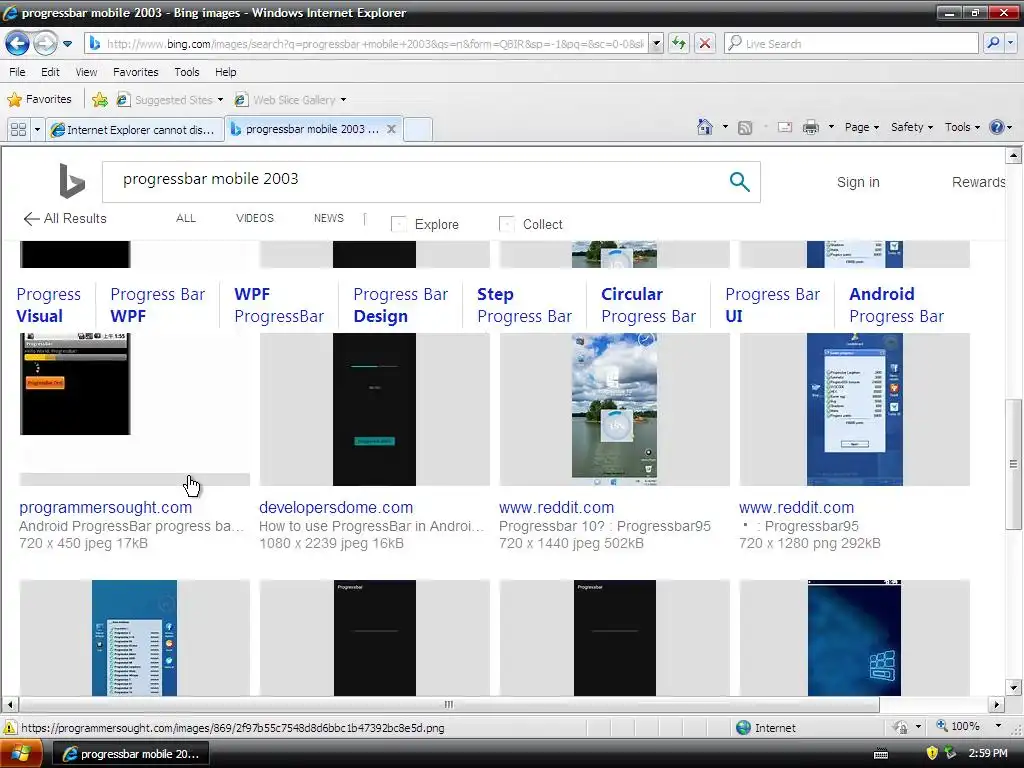Click the Live Search magnifier button
The height and width of the screenshot is (768, 1024).
(993, 44)
